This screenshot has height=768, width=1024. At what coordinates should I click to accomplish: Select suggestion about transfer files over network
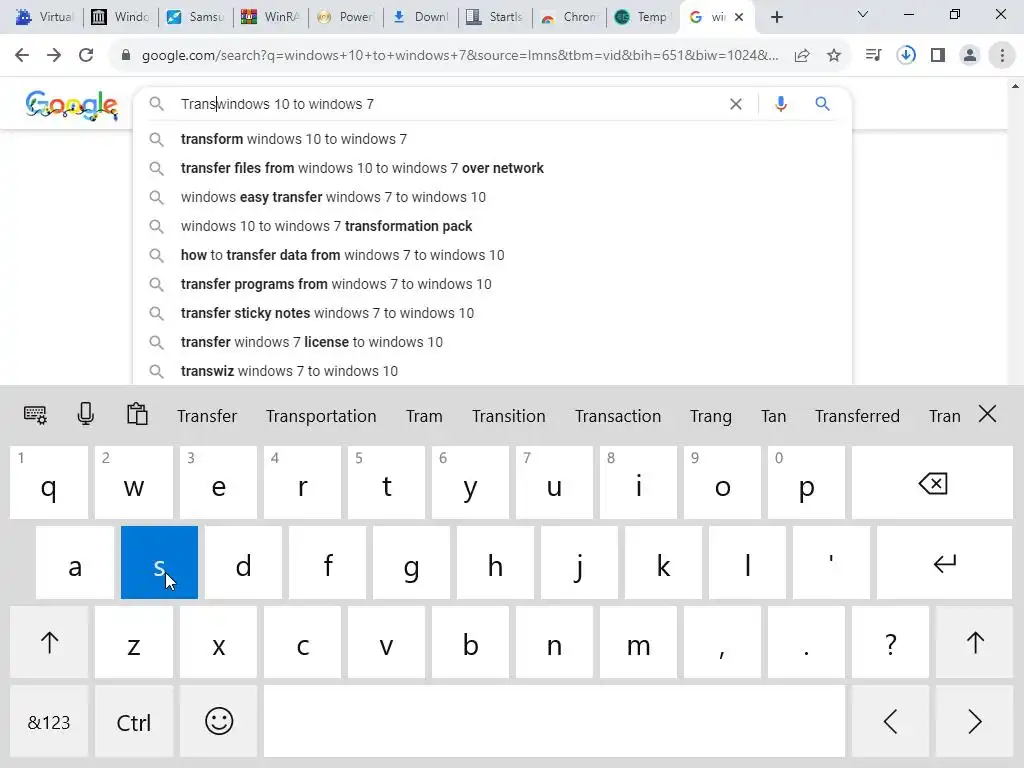(492, 168)
